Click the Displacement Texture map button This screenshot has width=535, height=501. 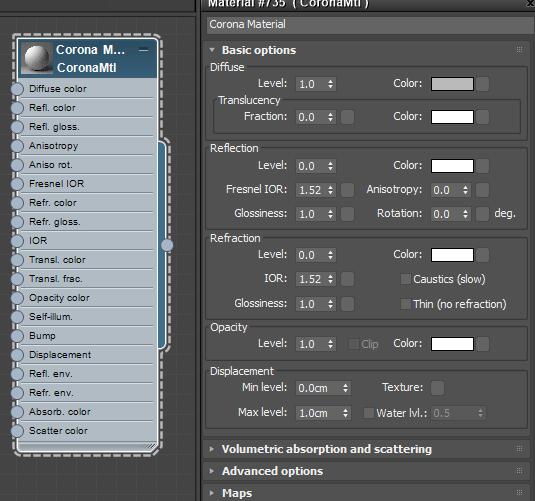(437, 388)
